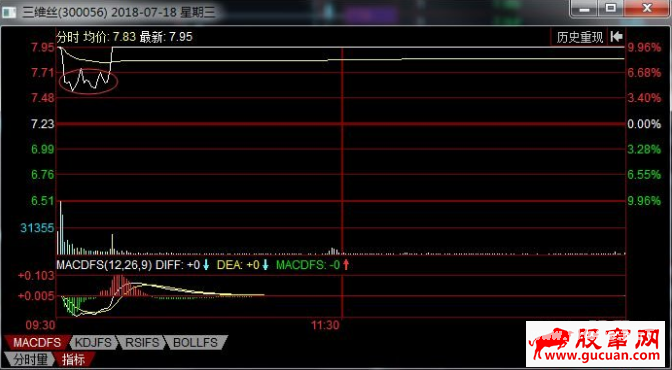Maximize the 三维丝 chart window

pos(610,8)
